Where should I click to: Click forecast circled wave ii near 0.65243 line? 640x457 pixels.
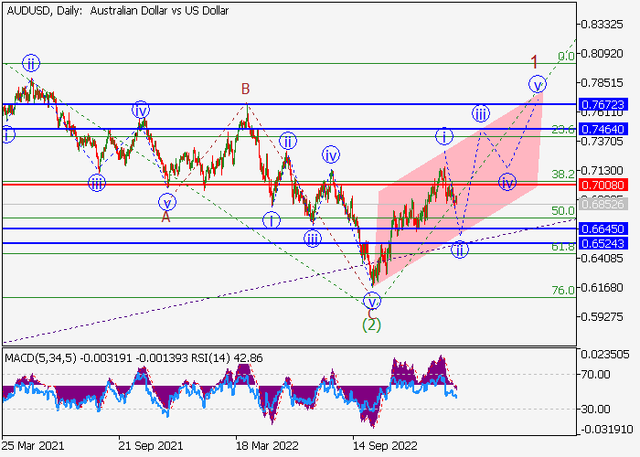tap(459, 249)
